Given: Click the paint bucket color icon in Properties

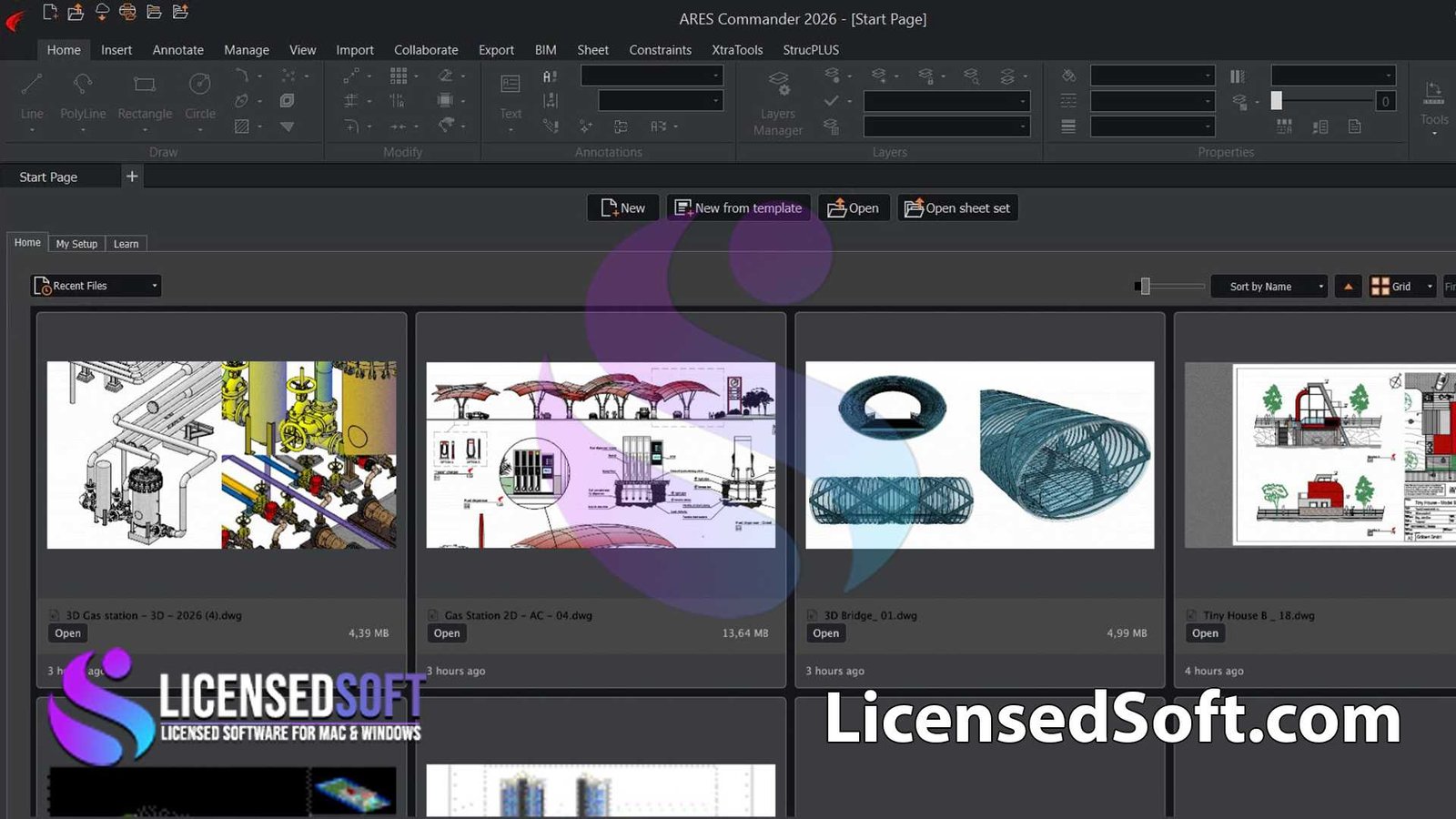Looking at the screenshot, I should (1068, 76).
